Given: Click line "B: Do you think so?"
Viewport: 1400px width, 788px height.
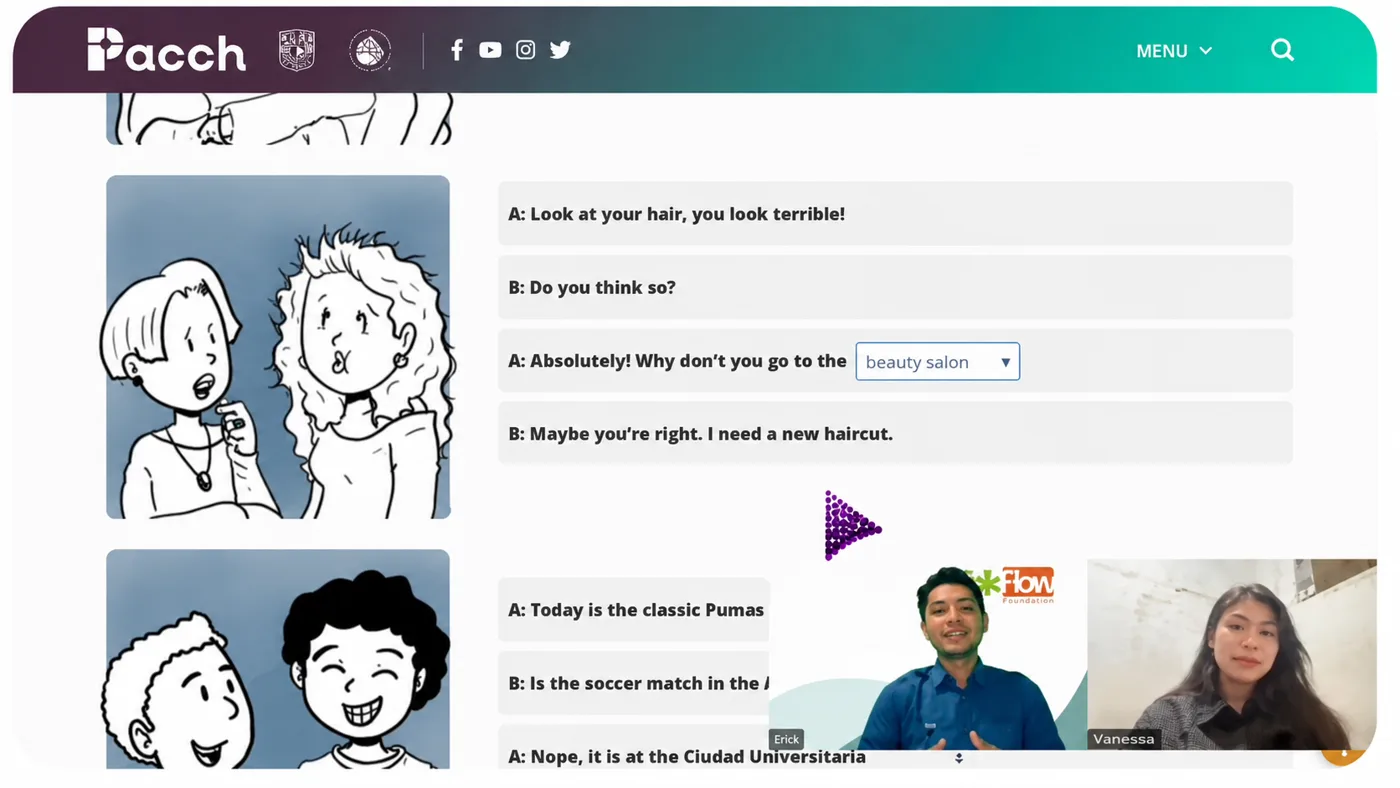Looking at the screenshot, I should [895, 287].
